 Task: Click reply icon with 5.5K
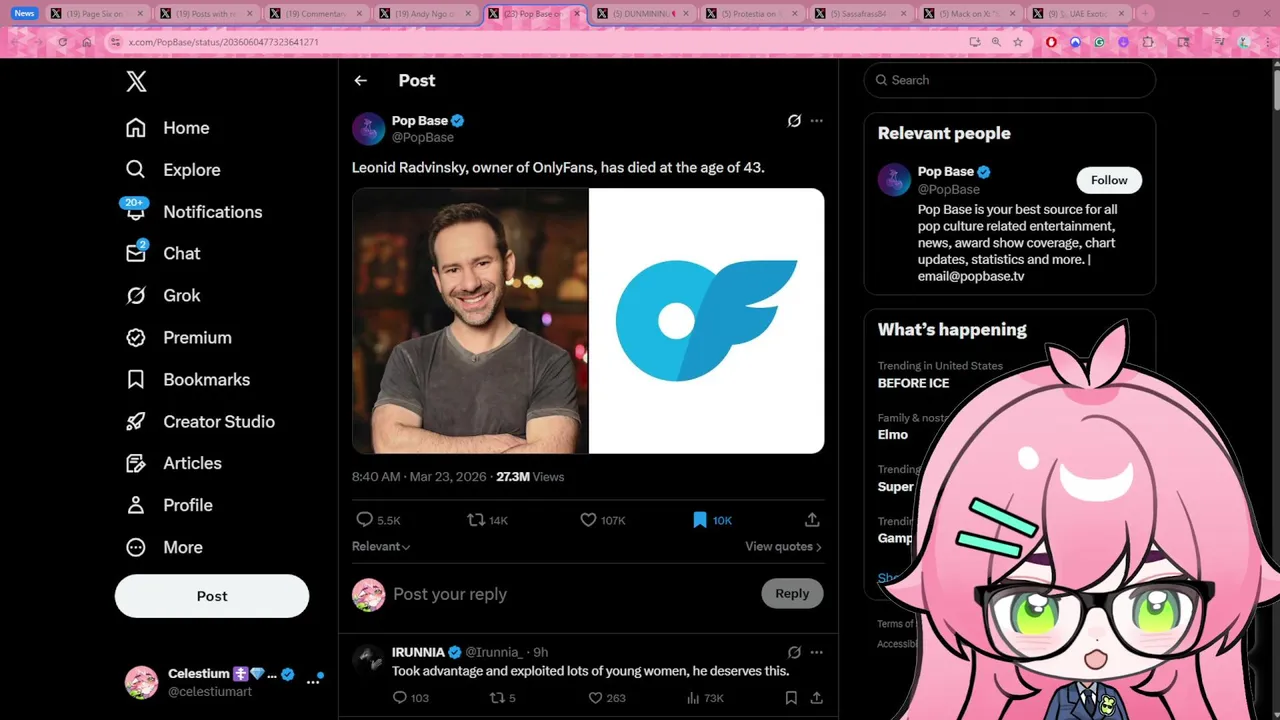378,520
